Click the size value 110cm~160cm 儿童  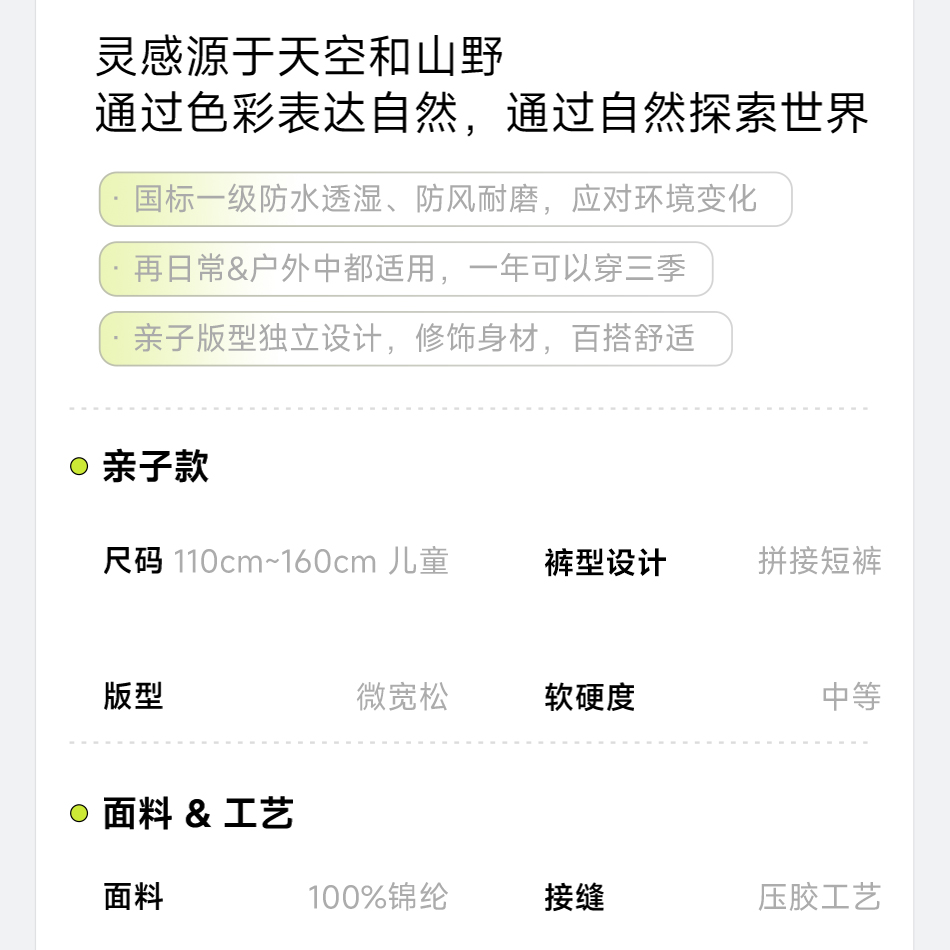311,561
